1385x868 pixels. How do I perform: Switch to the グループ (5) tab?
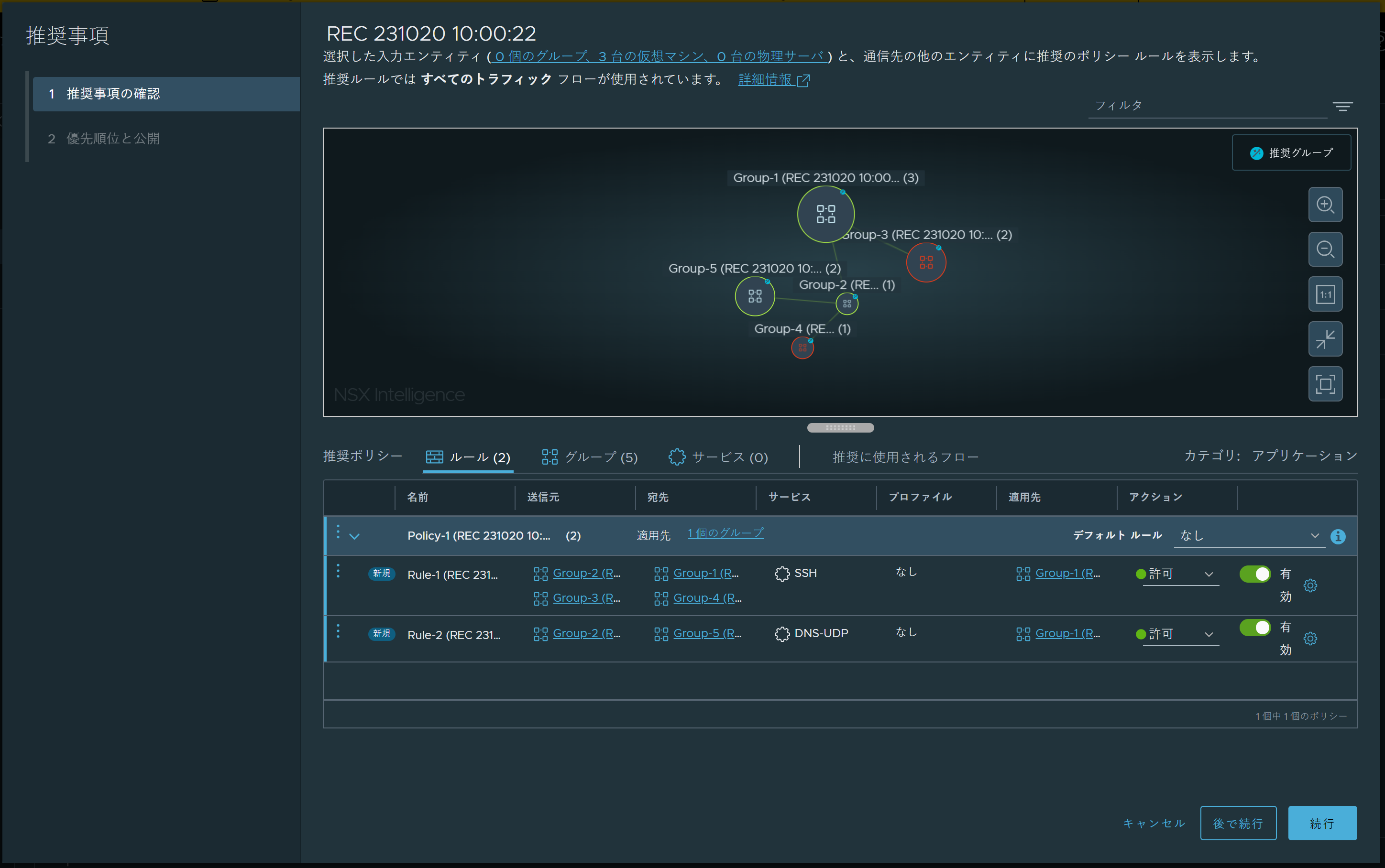[x=590, y=457]
